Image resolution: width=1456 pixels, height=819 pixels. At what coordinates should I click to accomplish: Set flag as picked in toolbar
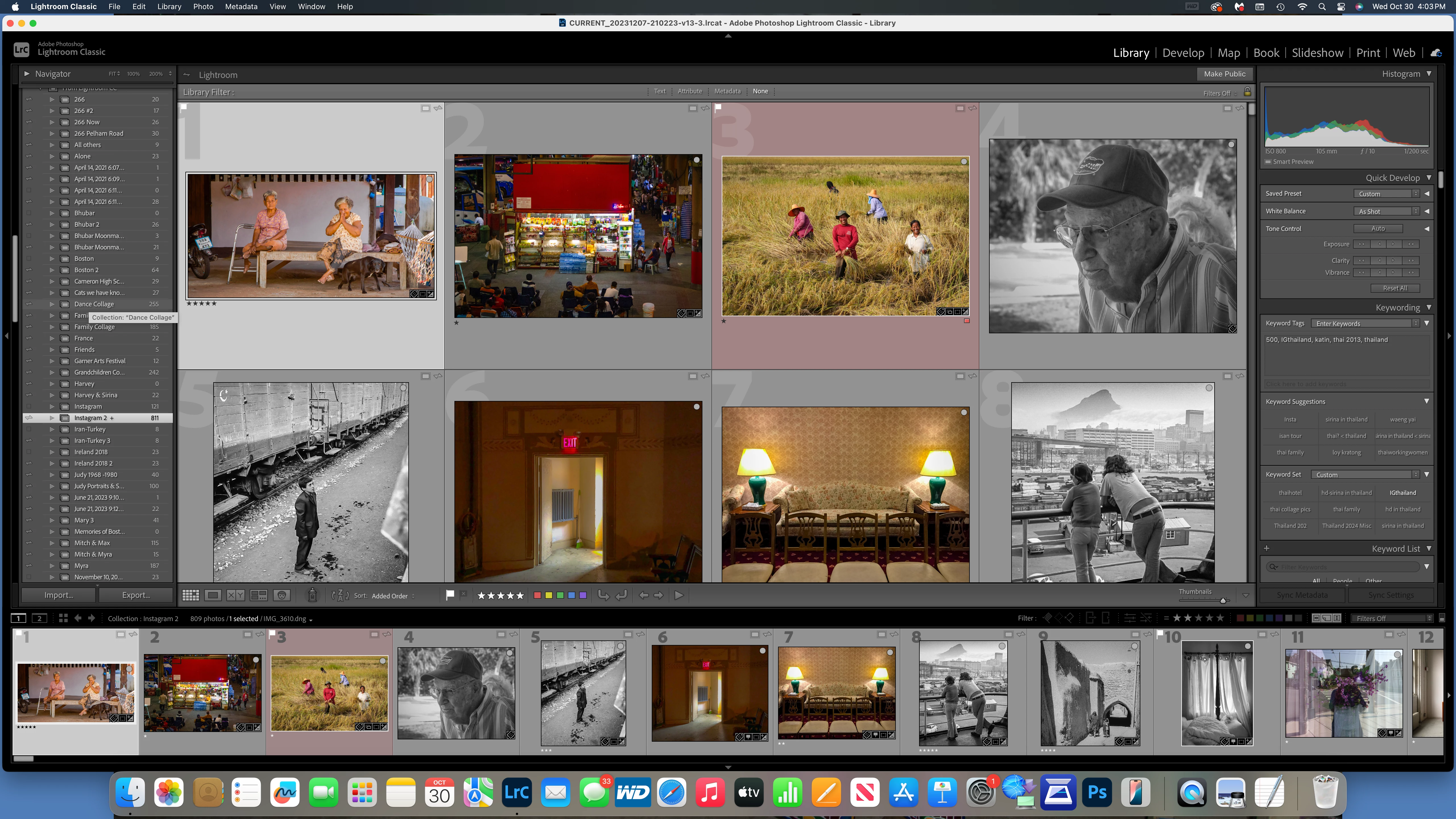pyautogui.click(x=450, y=595)
